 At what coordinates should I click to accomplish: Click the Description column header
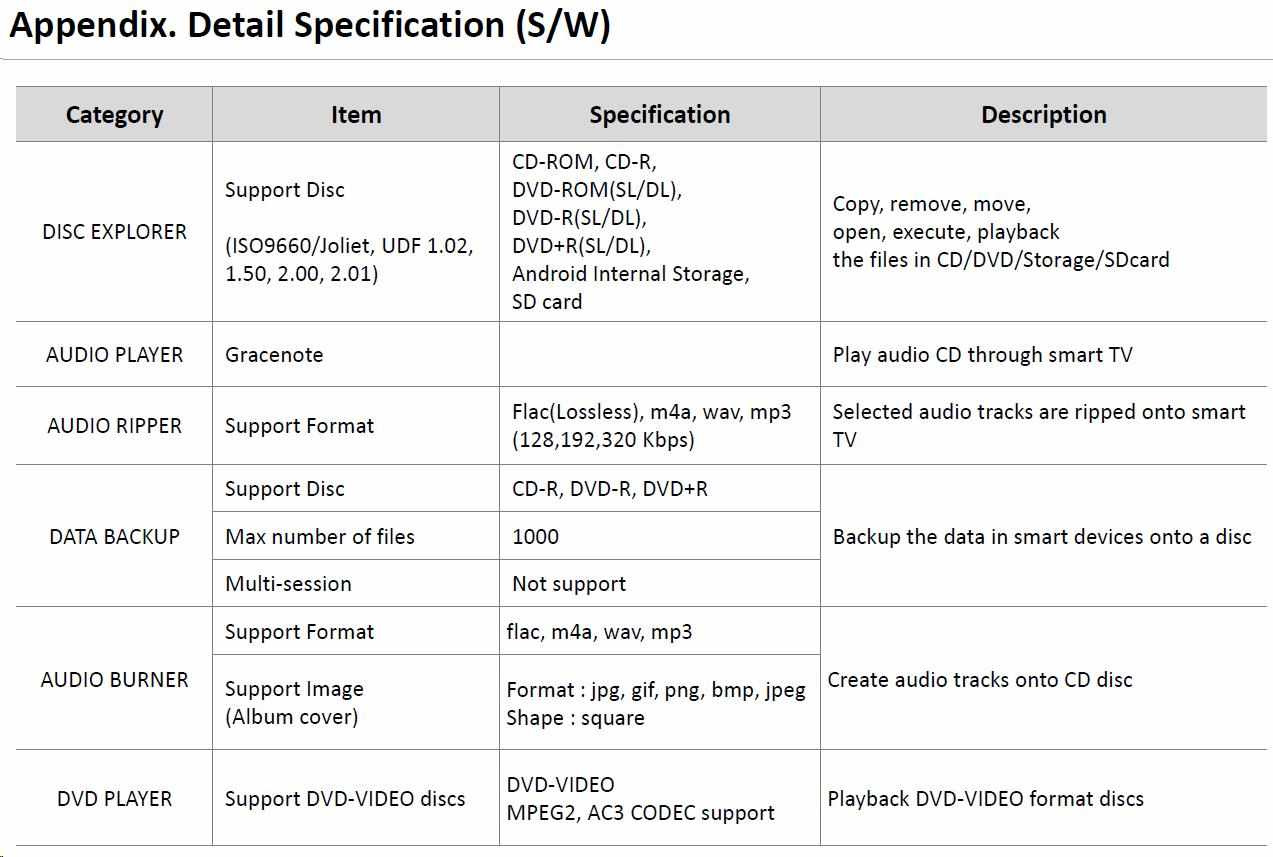1043,115
